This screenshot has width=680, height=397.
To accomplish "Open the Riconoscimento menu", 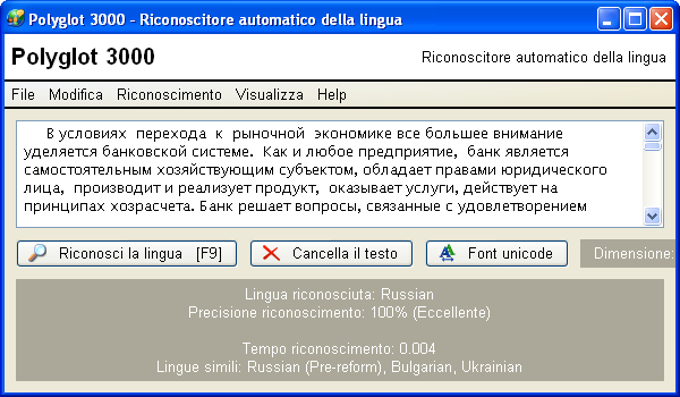I will 169,95.
